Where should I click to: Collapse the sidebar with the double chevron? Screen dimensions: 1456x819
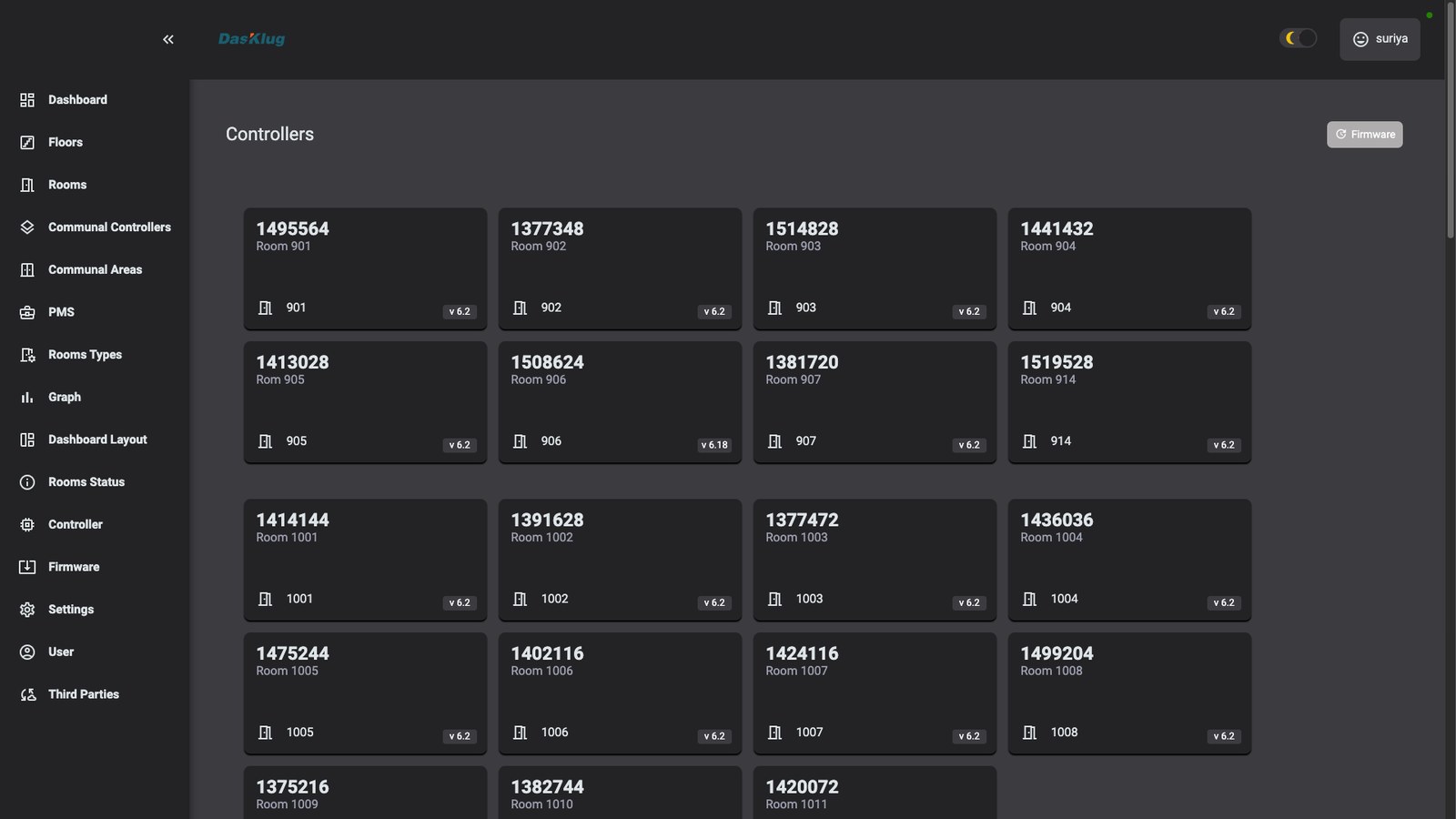click(168, 39)
